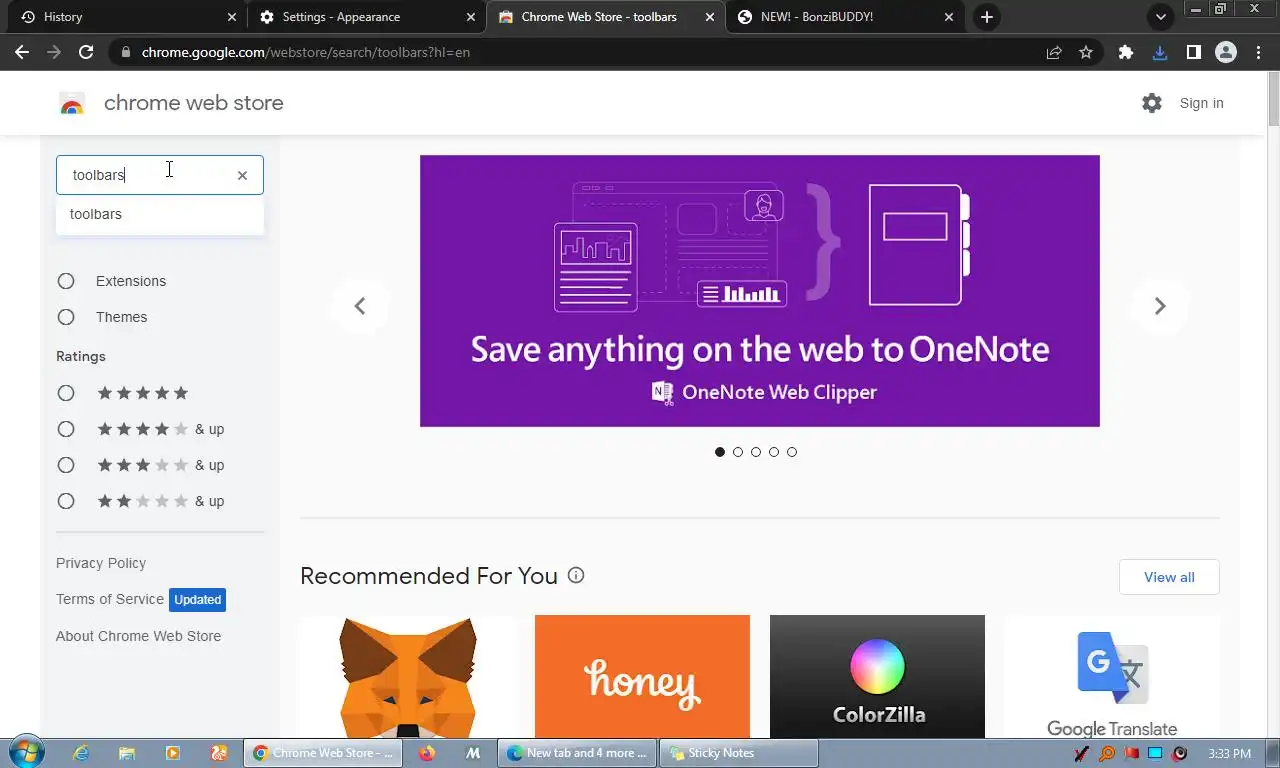This screenshot has width=1280, height=768.
Task: Open the tab search dropdown arrow
Action: 1160,17
